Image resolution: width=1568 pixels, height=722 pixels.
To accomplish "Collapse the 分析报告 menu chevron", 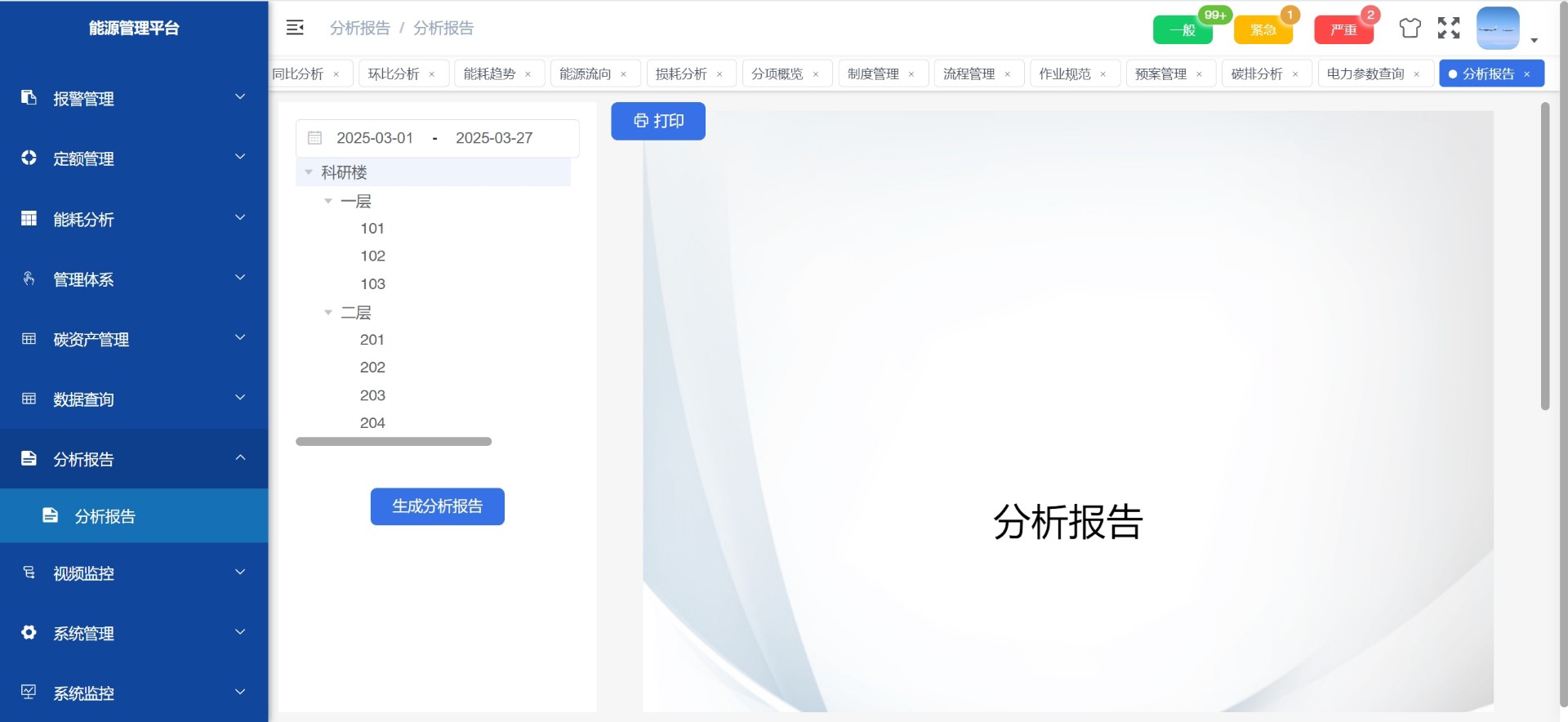I will (x=240, y=457).
